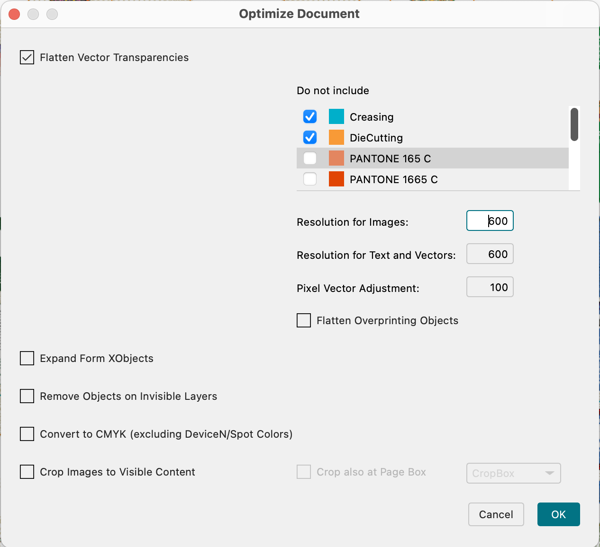Check the PANTONE 1665 C checkbox
Viewport: 600px width, 547px height.
tap(310, 180)
